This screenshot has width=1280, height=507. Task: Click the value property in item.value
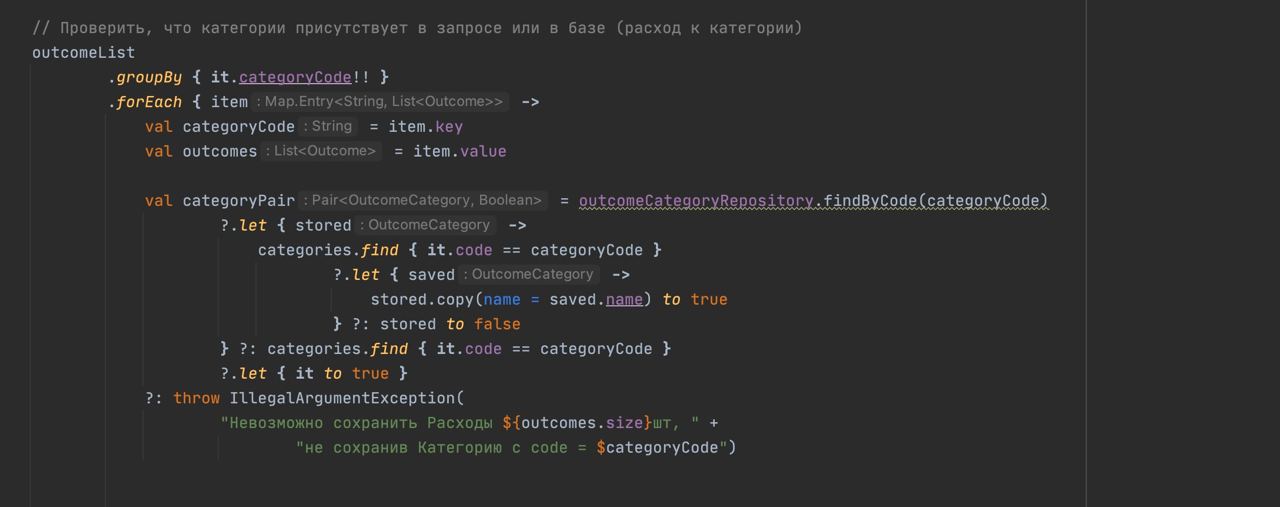[483, 151]
